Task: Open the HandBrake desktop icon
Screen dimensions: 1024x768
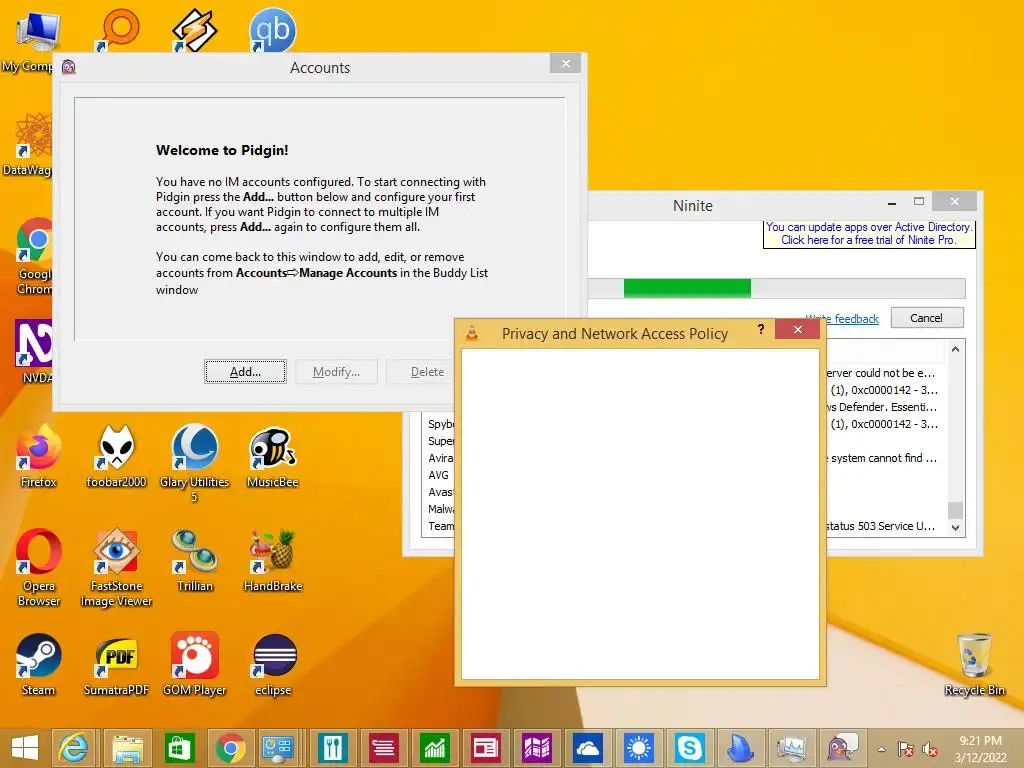Action: pyautogui.click(x=273, y=560)
